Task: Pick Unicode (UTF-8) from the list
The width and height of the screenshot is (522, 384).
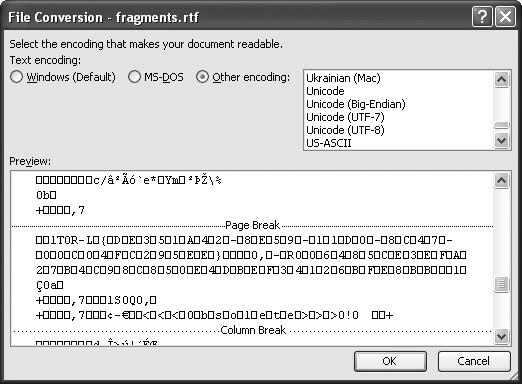Action: [345, 130]
